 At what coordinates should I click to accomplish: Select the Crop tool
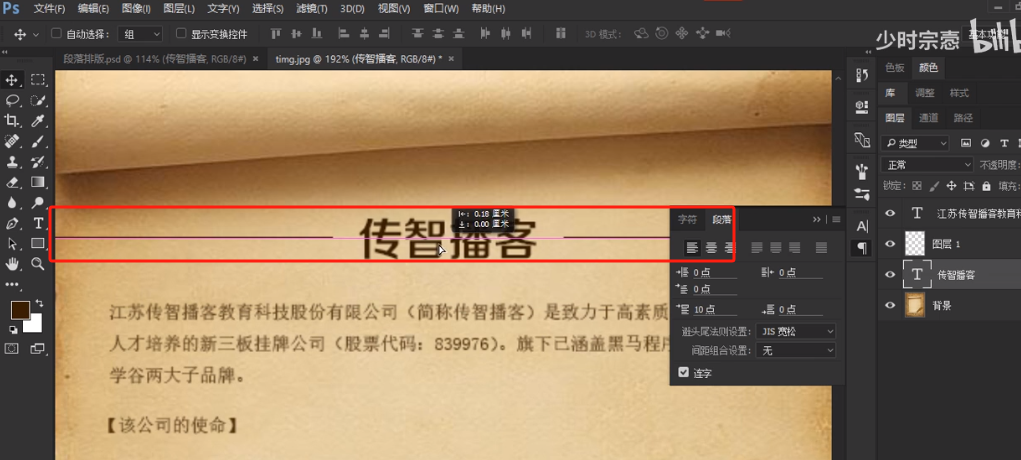[x=12, y=121]
